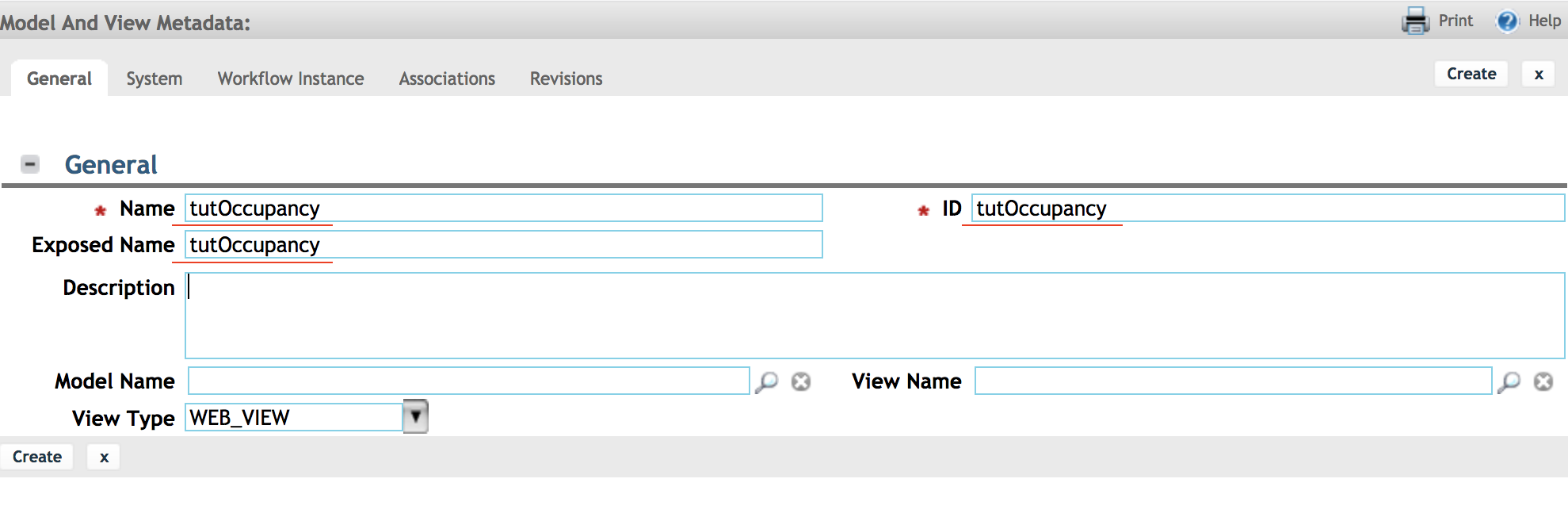
Task: Open the View Type dropdown arrow
Action: point(415,416)
